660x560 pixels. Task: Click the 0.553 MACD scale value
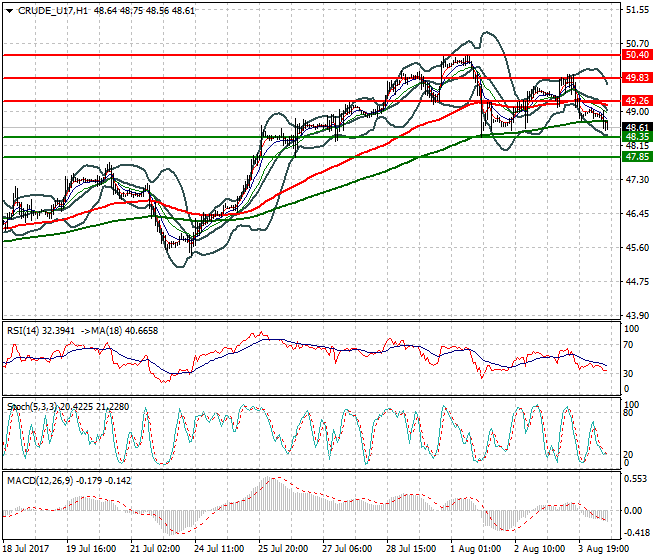tap(637, 479)
